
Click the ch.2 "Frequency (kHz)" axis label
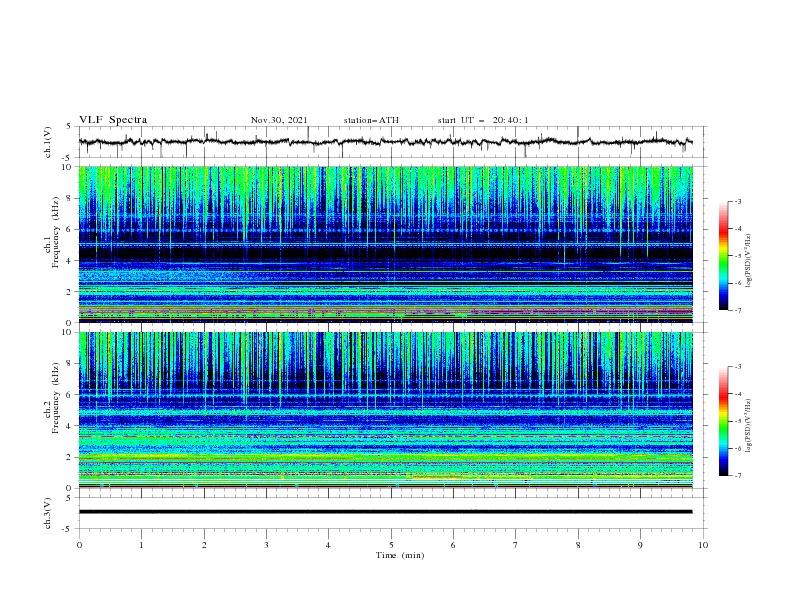[x=56, y=398]
